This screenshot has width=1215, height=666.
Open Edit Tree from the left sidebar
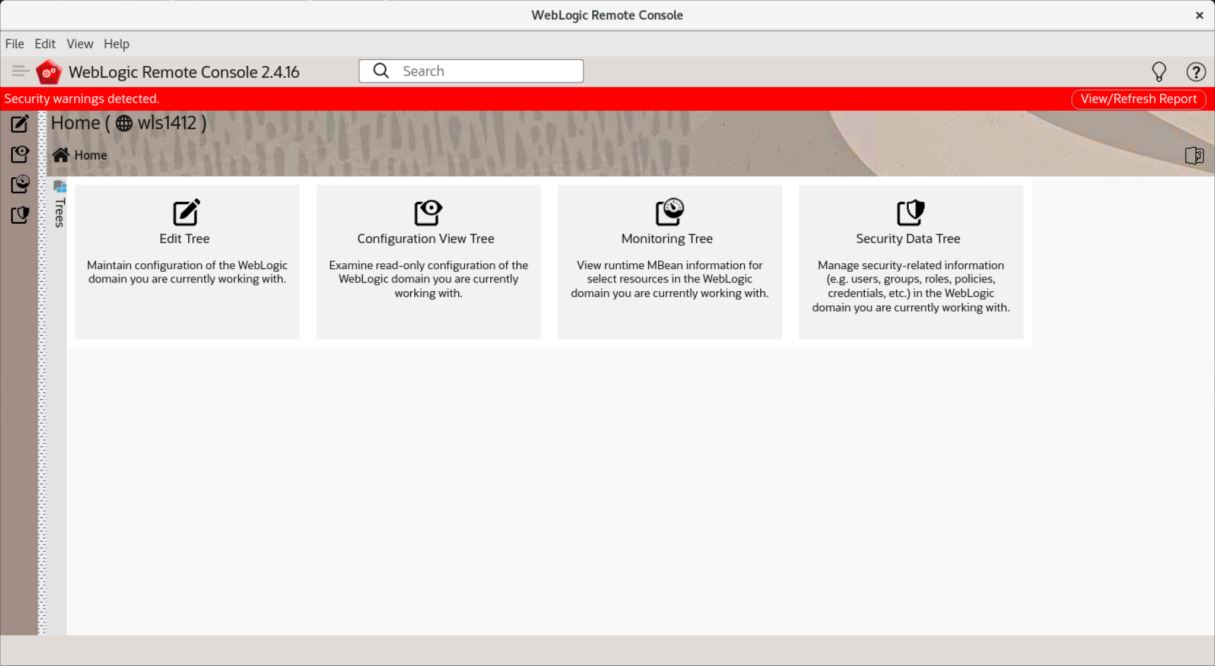pos(19,124)
